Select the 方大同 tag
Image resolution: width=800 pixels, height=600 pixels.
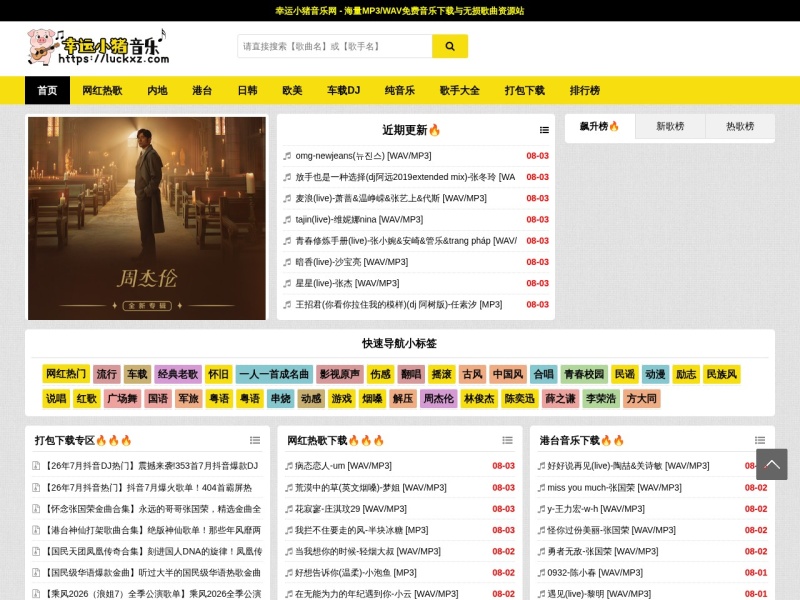pyautogui.click(x=642, y=398)
